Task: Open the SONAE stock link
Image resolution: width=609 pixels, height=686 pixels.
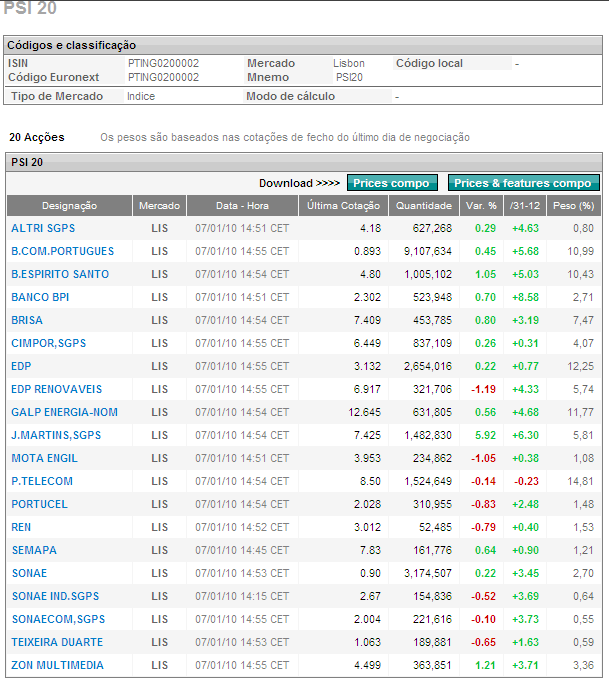Action: pyautogui.click(x=29, y=573)
